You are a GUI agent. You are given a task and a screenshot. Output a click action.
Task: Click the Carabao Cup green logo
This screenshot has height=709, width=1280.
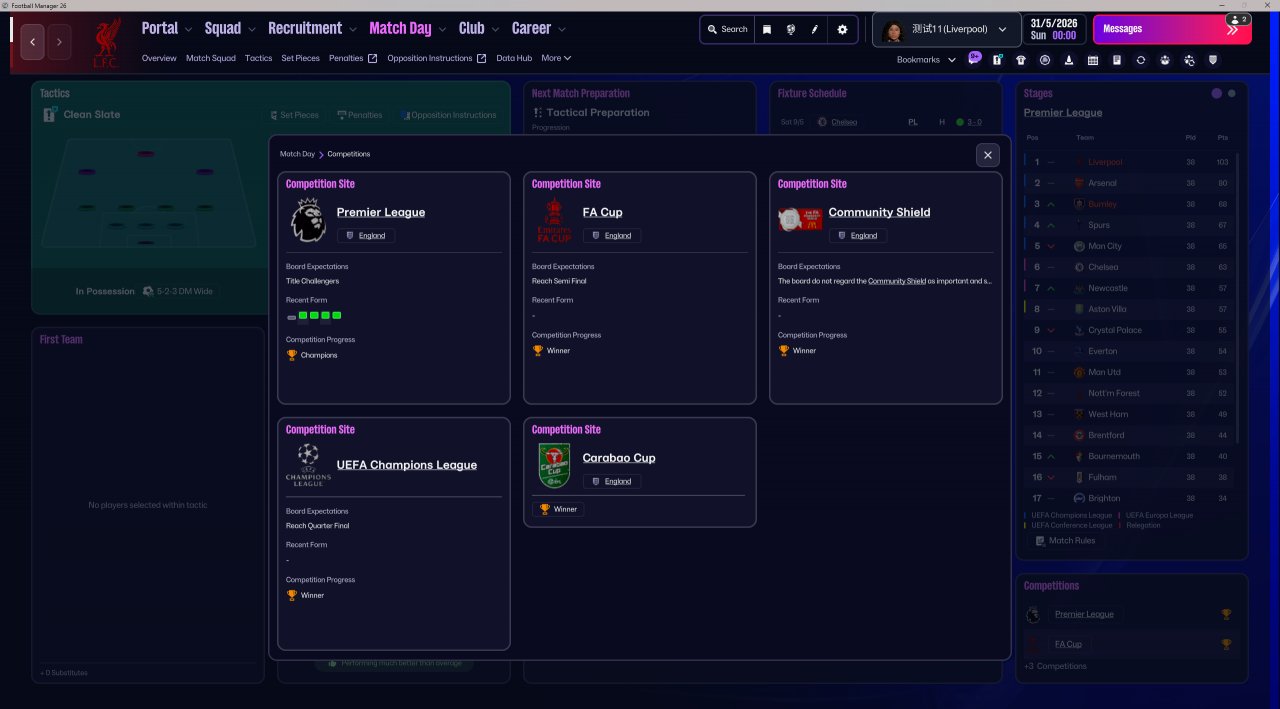click(554, 466)
